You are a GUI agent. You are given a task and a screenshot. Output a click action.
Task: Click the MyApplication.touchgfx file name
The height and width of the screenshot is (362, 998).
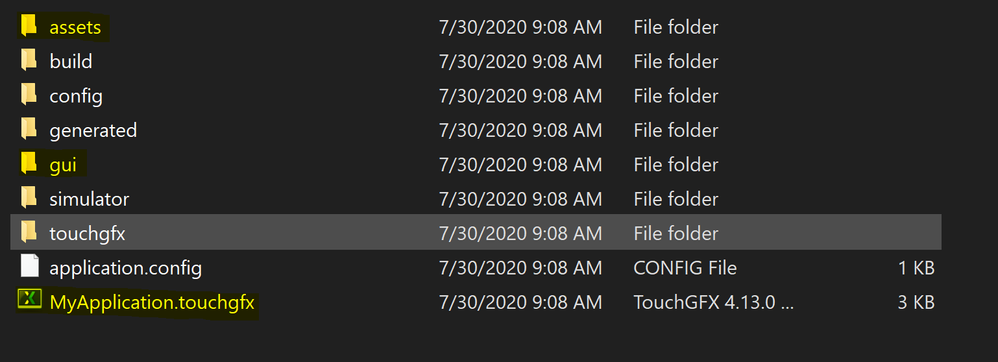152,303
